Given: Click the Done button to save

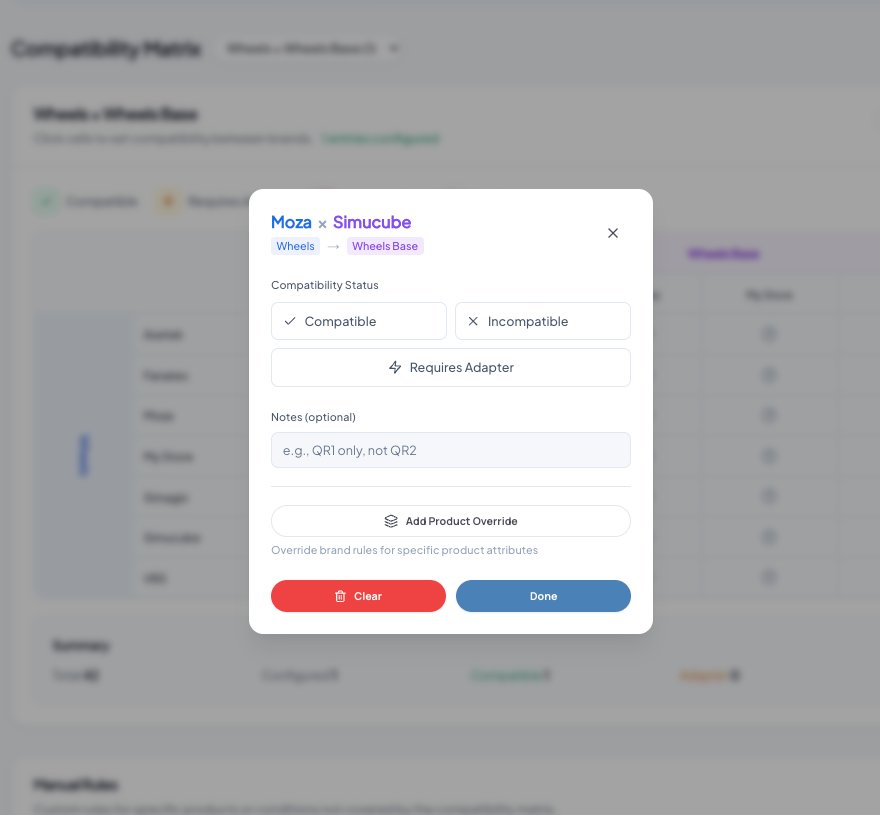Looking at the screenshot, I should click(543, 596).
